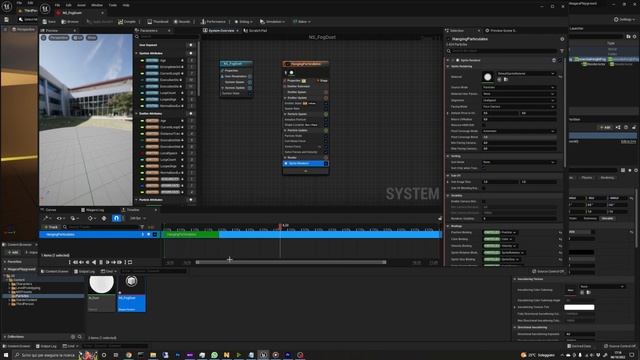Click the Browse toolbar button
The image size is (640, 360).
tap(70, 22)
